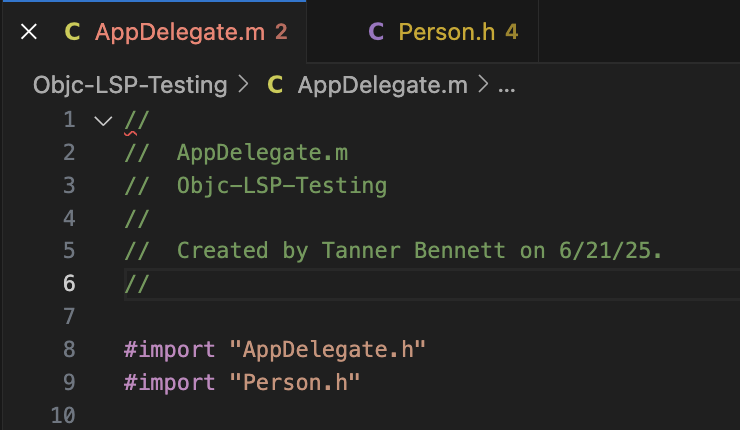This screenshot has height=430, width=740.
Task: Click the C file icon on AppDelegate.m tab
Action: click(x=72, y=32)
